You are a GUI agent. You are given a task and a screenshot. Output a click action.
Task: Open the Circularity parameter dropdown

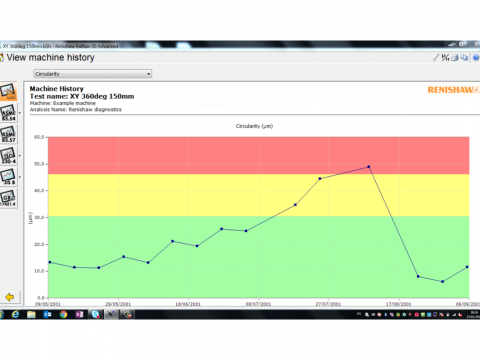click(93, 74)
